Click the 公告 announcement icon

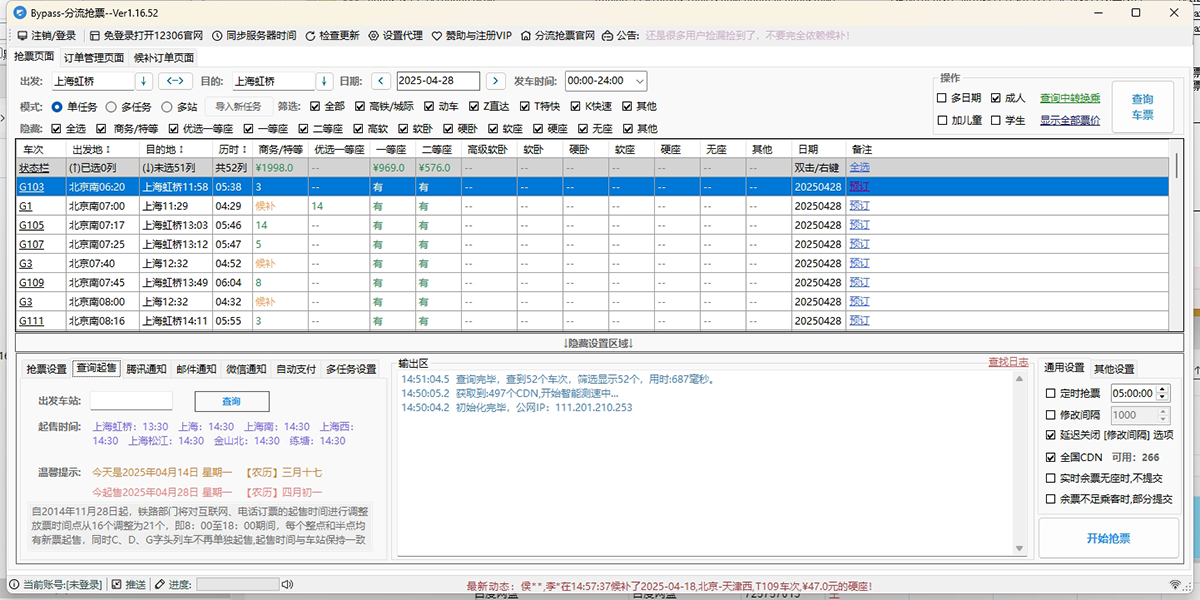(608, 35)
